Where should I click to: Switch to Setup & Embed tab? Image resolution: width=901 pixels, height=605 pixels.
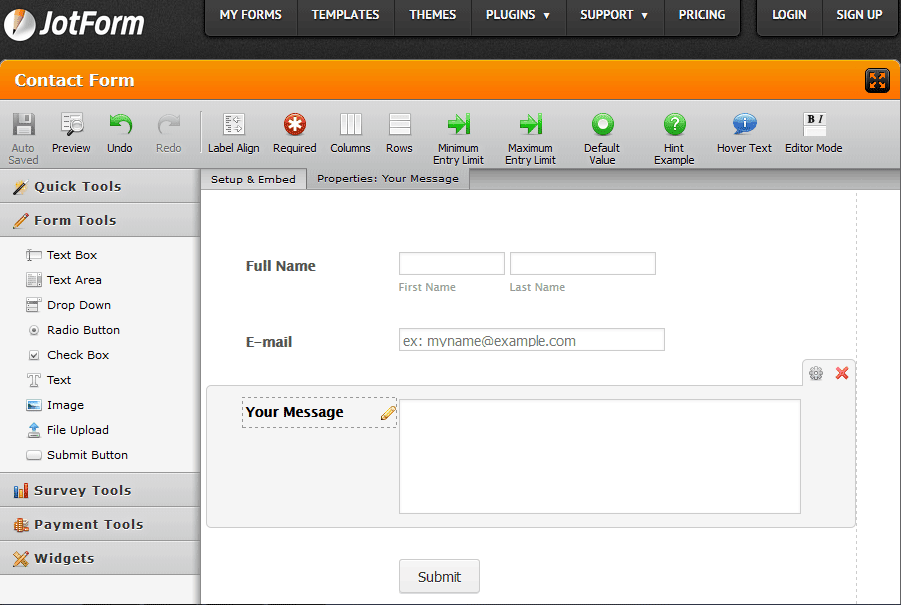tap(253, 179)
